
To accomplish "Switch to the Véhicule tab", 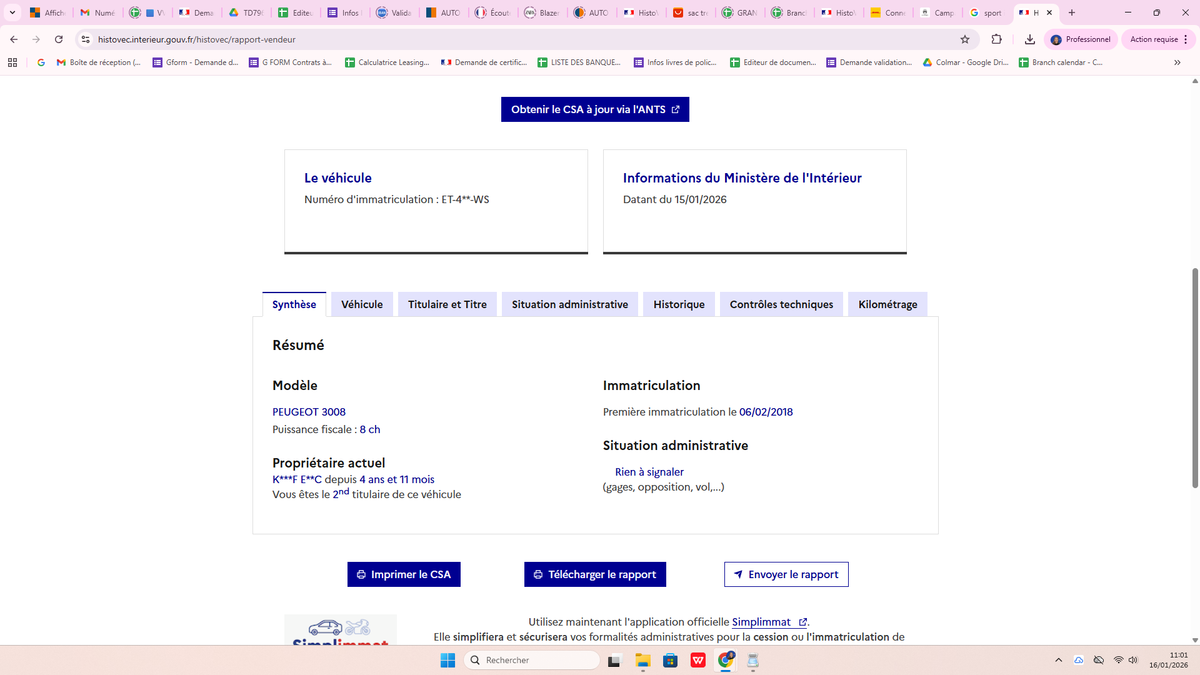I will click(x=362, y=304).
